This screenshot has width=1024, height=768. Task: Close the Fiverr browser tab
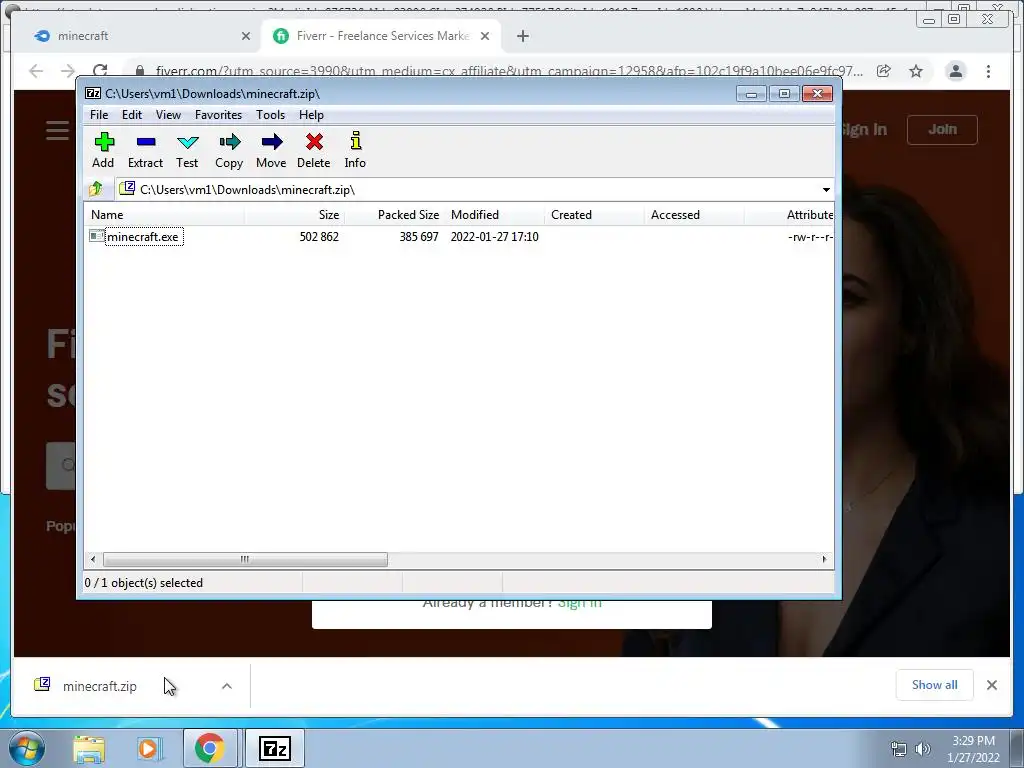[x=485, y=37]
